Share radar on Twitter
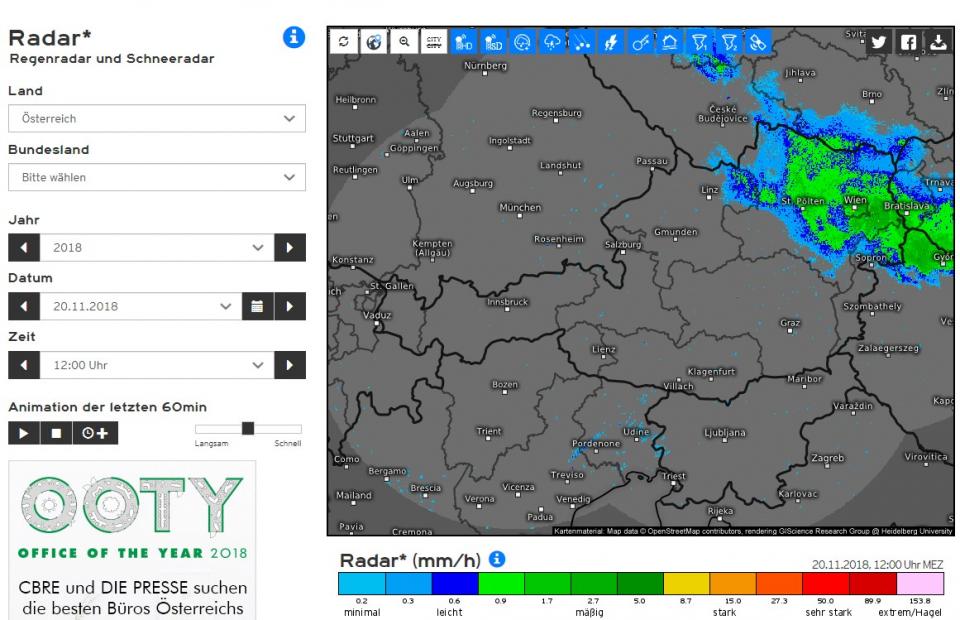 (879, 42)
